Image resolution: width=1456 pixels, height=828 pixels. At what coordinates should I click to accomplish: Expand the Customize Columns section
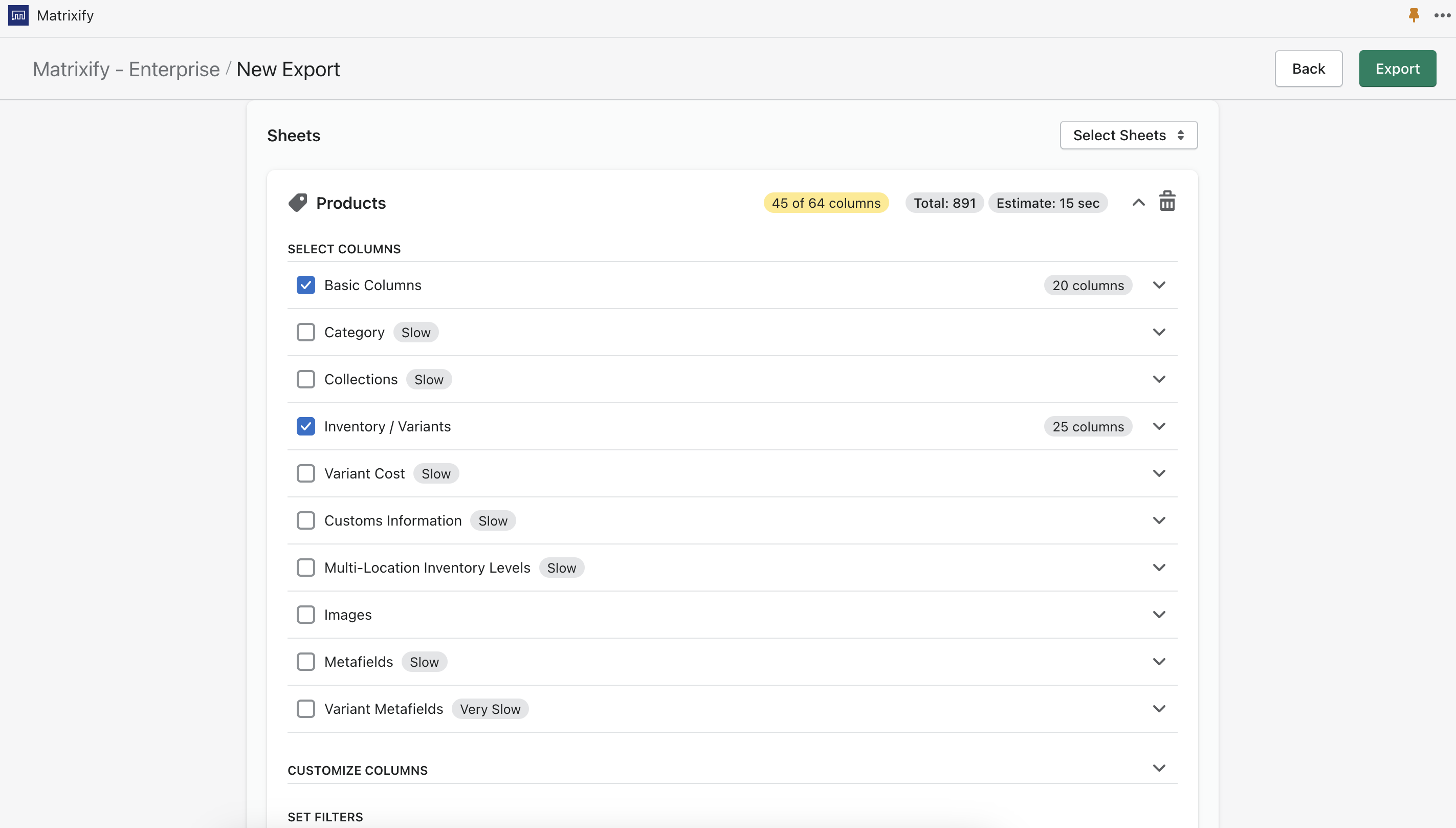coord(1159,768)
